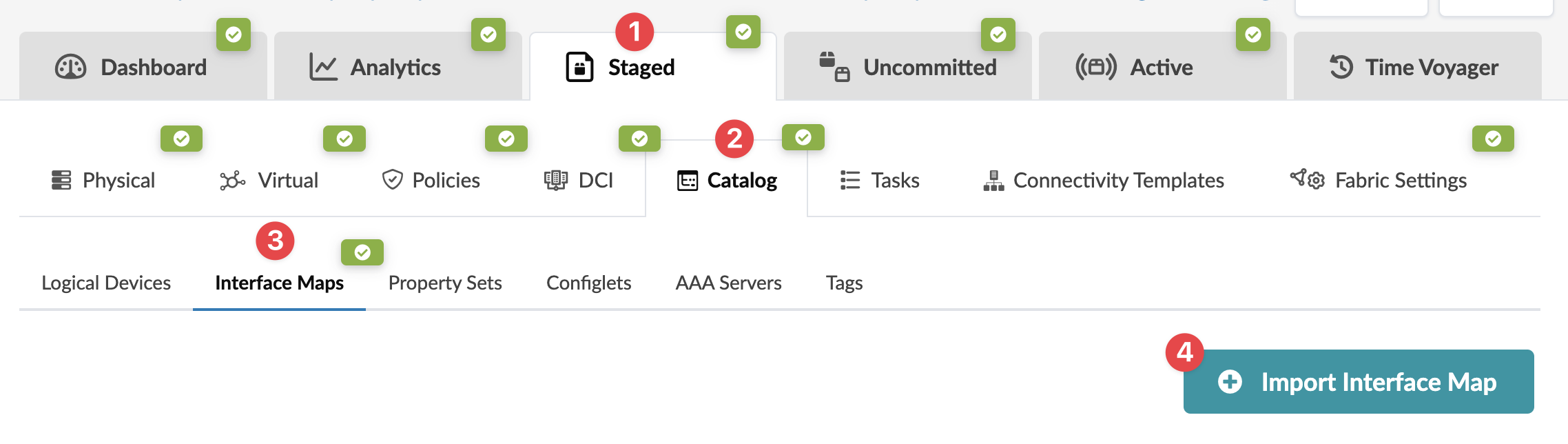The image size is (1568, 444).
Task: Click the Active broadcast icon
Action: click(1095, 68)
